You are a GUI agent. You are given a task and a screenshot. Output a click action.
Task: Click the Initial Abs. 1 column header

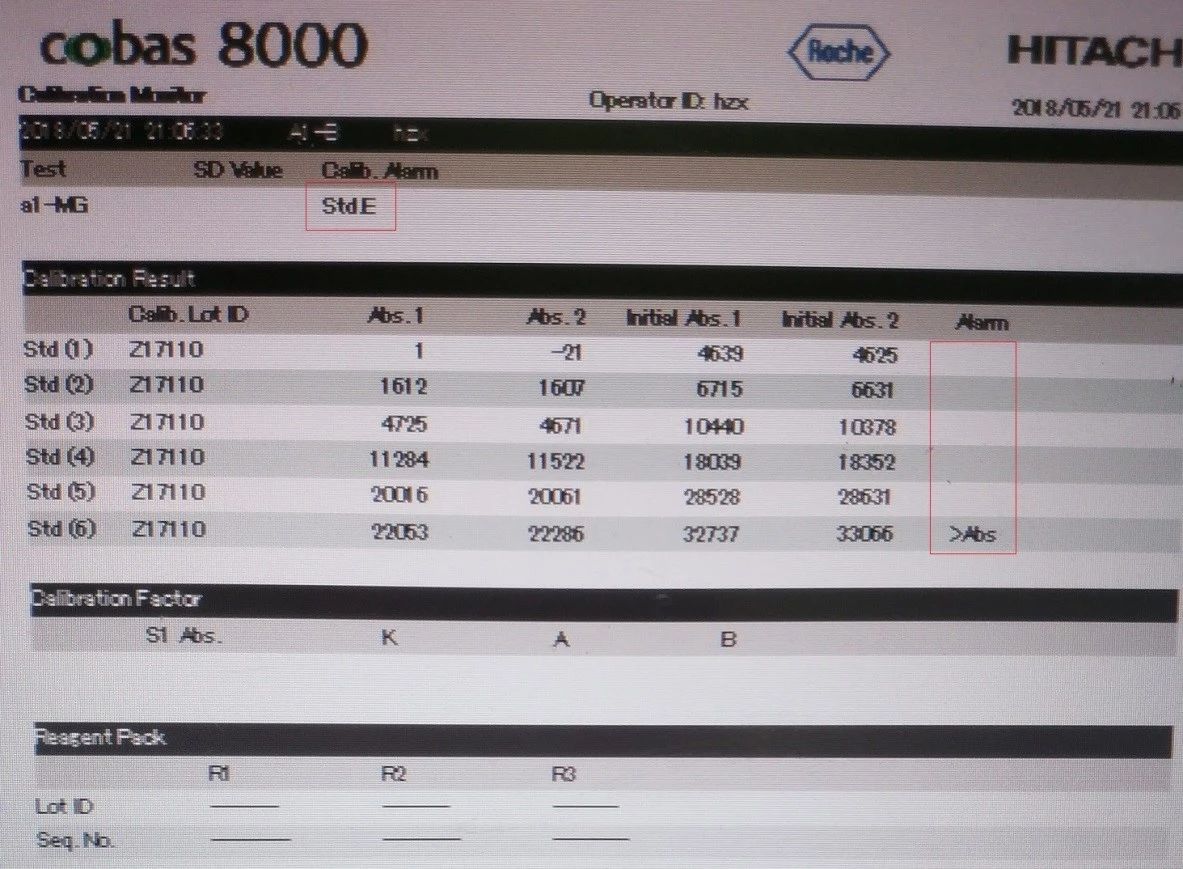(684, 318)
